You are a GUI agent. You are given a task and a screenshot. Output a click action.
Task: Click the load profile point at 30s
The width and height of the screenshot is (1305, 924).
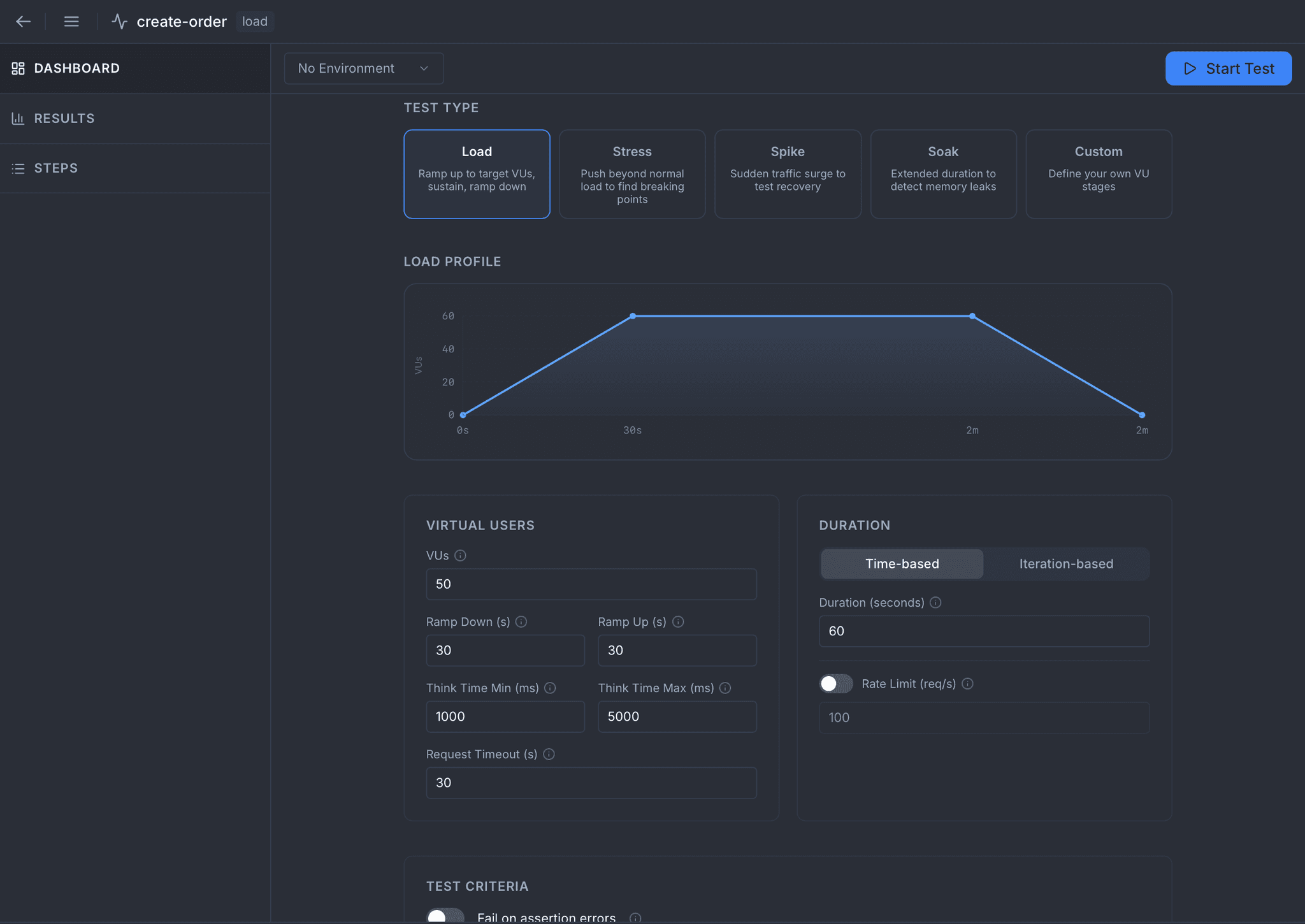(x=633, y=316)
